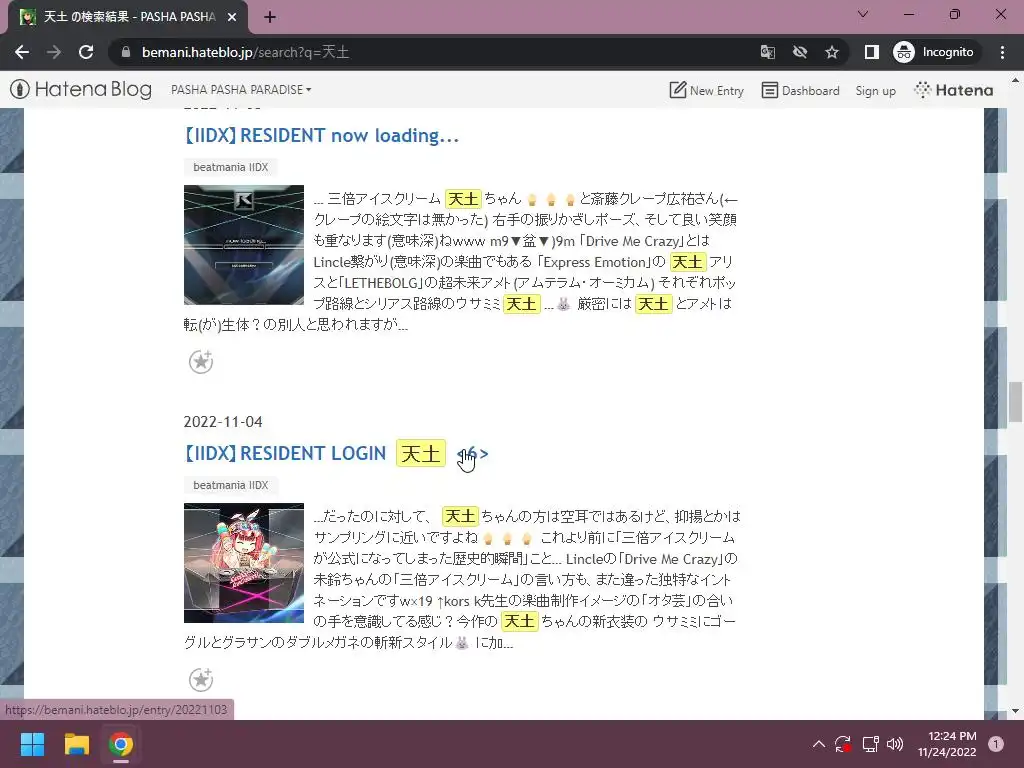The image size is (1024, 768).
Task: Select beatmania IIDX tag under now loading post
Action: [x=231, y=167]
